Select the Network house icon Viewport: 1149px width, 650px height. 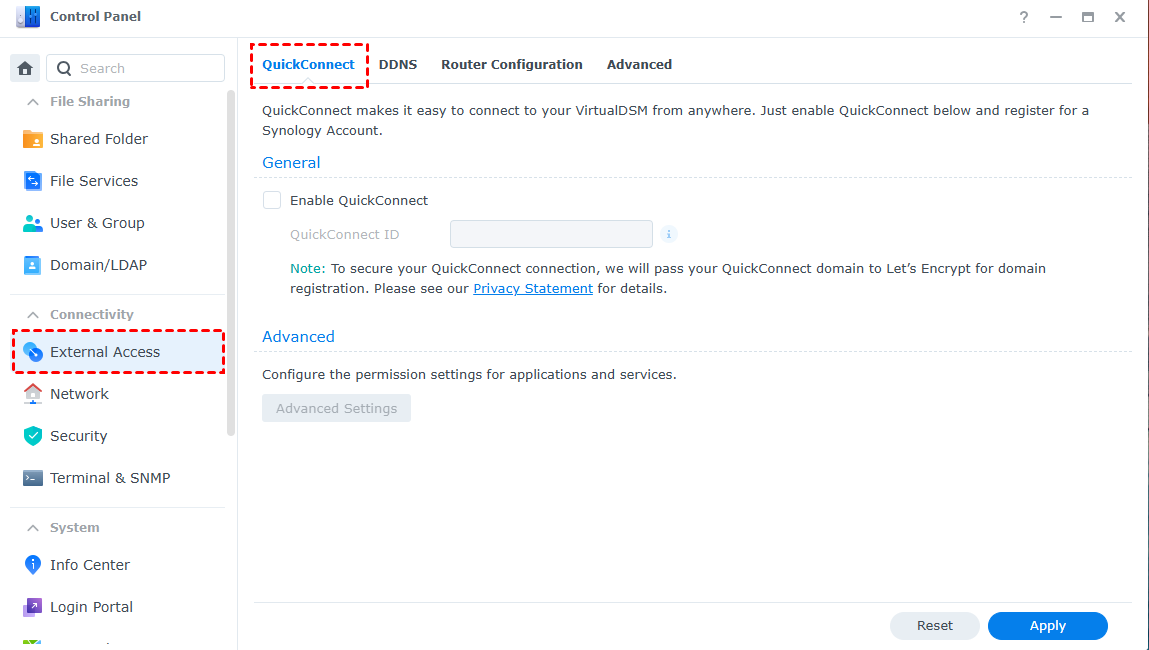pos(33,394)
